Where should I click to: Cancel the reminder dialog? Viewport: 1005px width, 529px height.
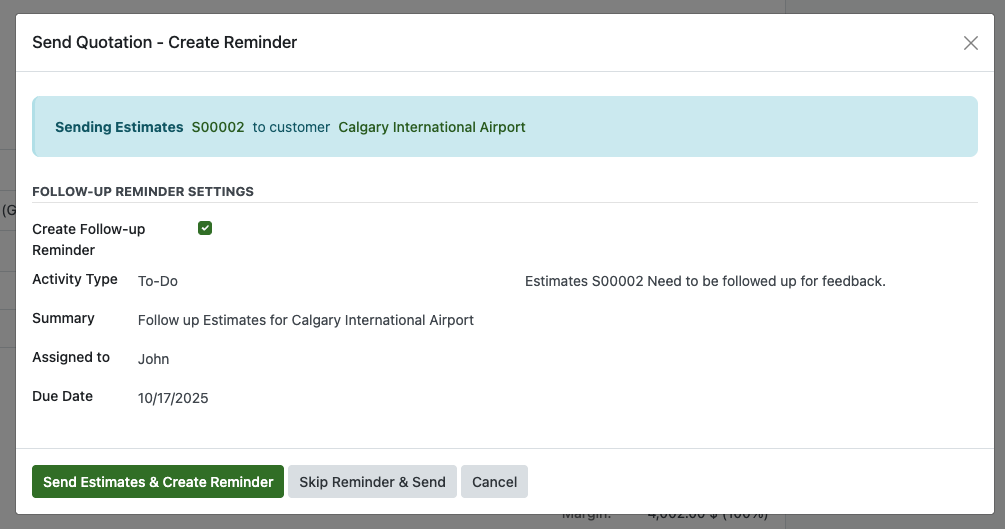click(x=494, y=482)
